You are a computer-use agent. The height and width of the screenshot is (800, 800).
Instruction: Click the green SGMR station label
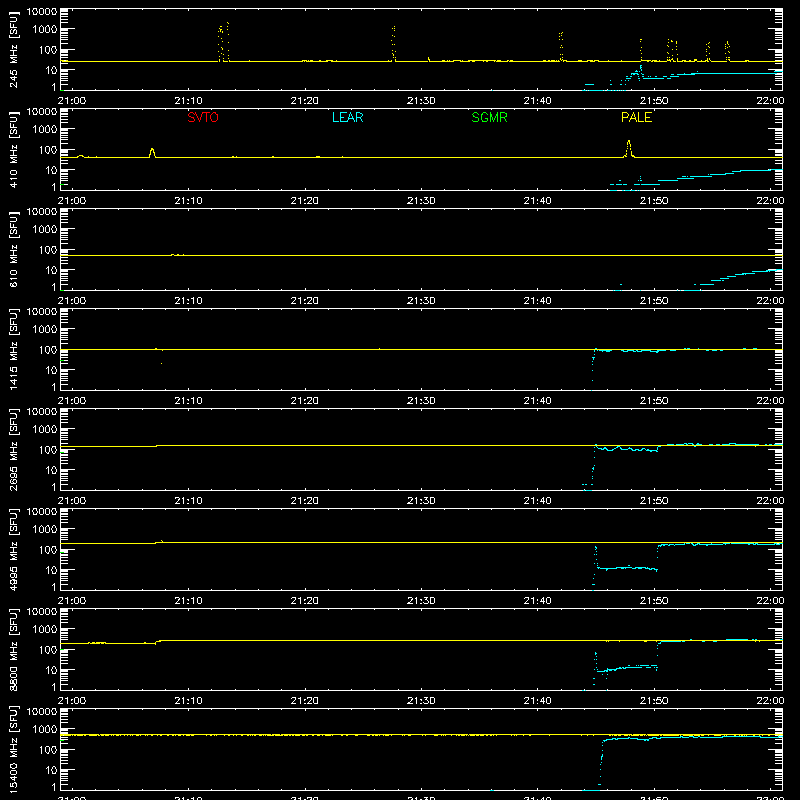[x=489, y=117]
